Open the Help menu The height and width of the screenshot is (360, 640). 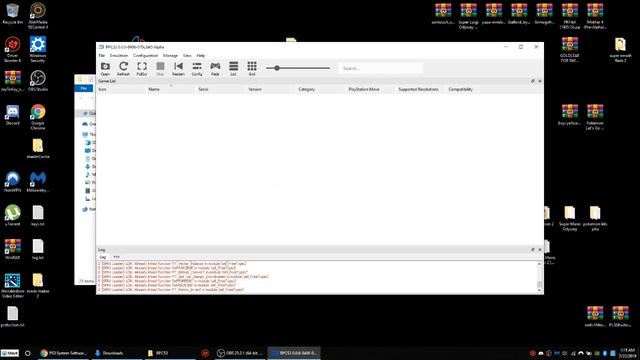200,56
